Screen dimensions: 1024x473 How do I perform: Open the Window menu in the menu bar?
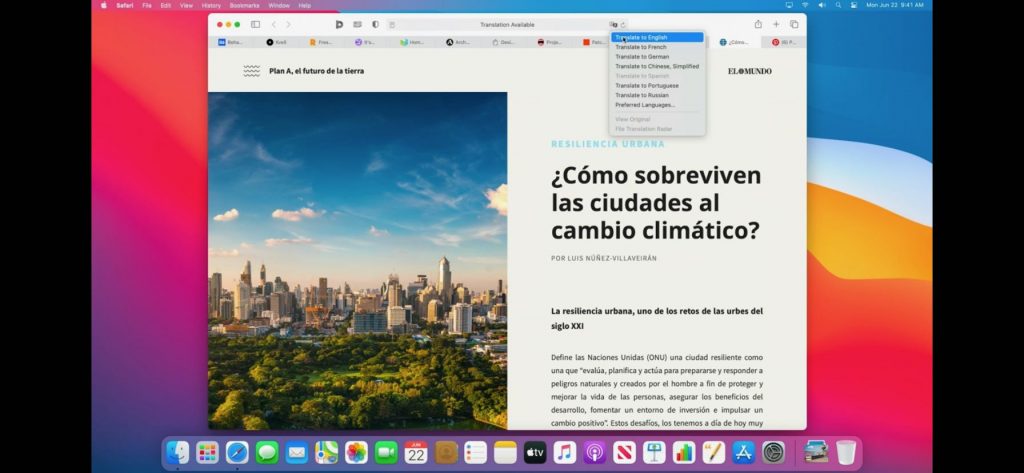click(x=279, y=5)
